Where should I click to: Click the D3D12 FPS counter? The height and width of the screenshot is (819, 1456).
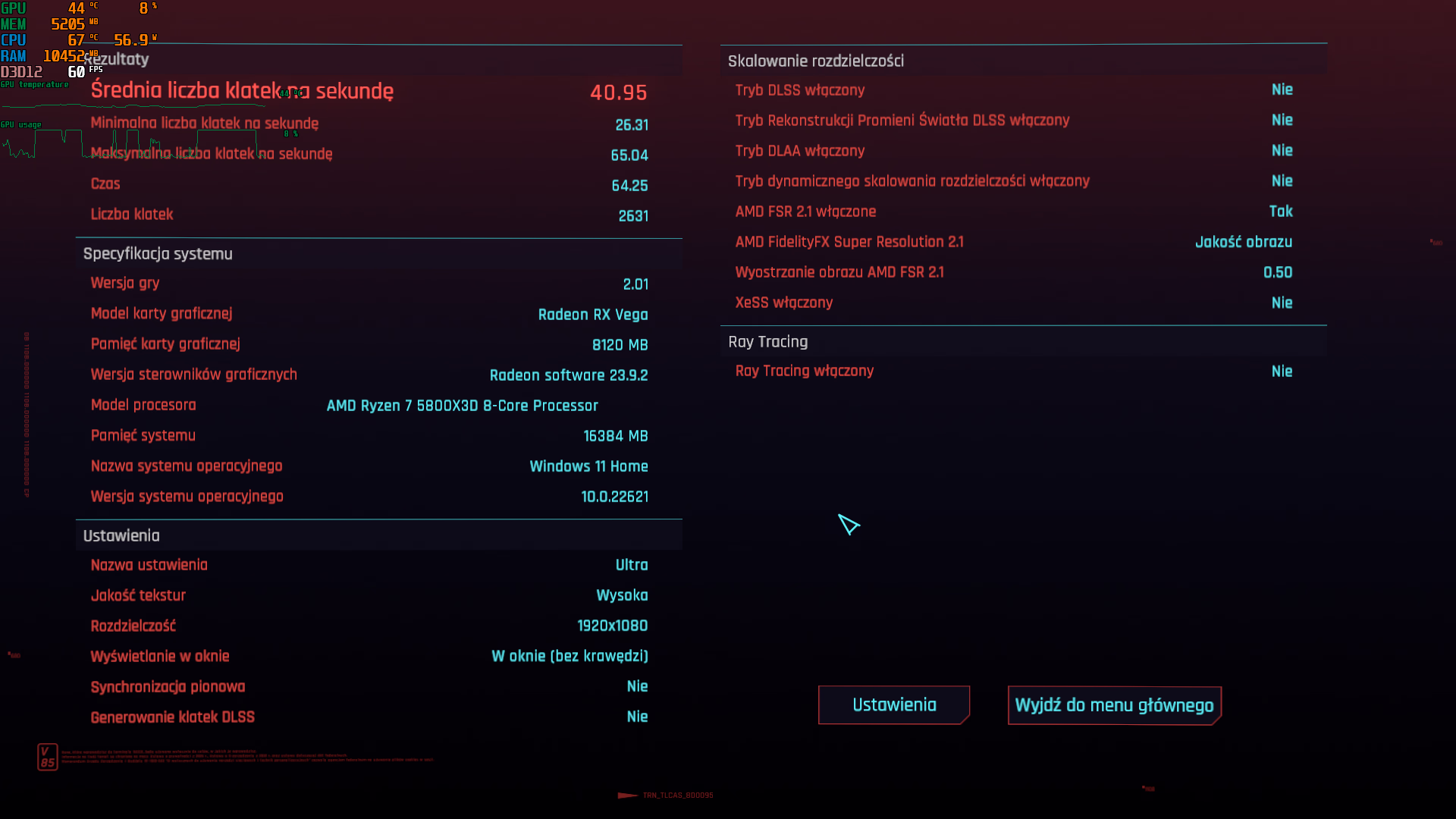click(76, 72)
